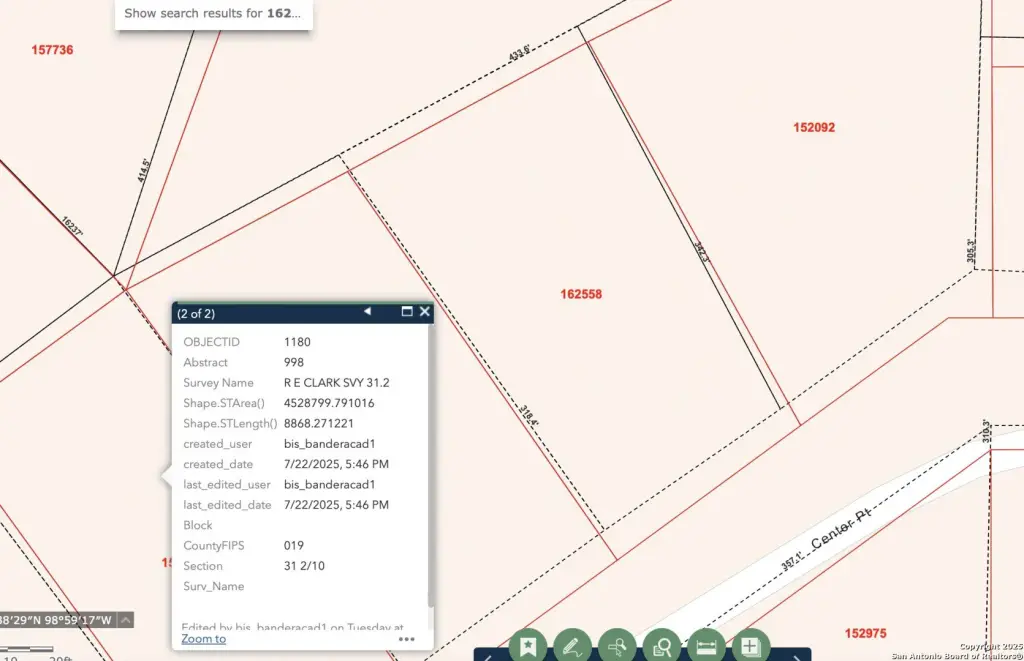Open the Query search widget
Image resolution: width=1024 pixels, height=661 pixels.
(x=661, y=646)
